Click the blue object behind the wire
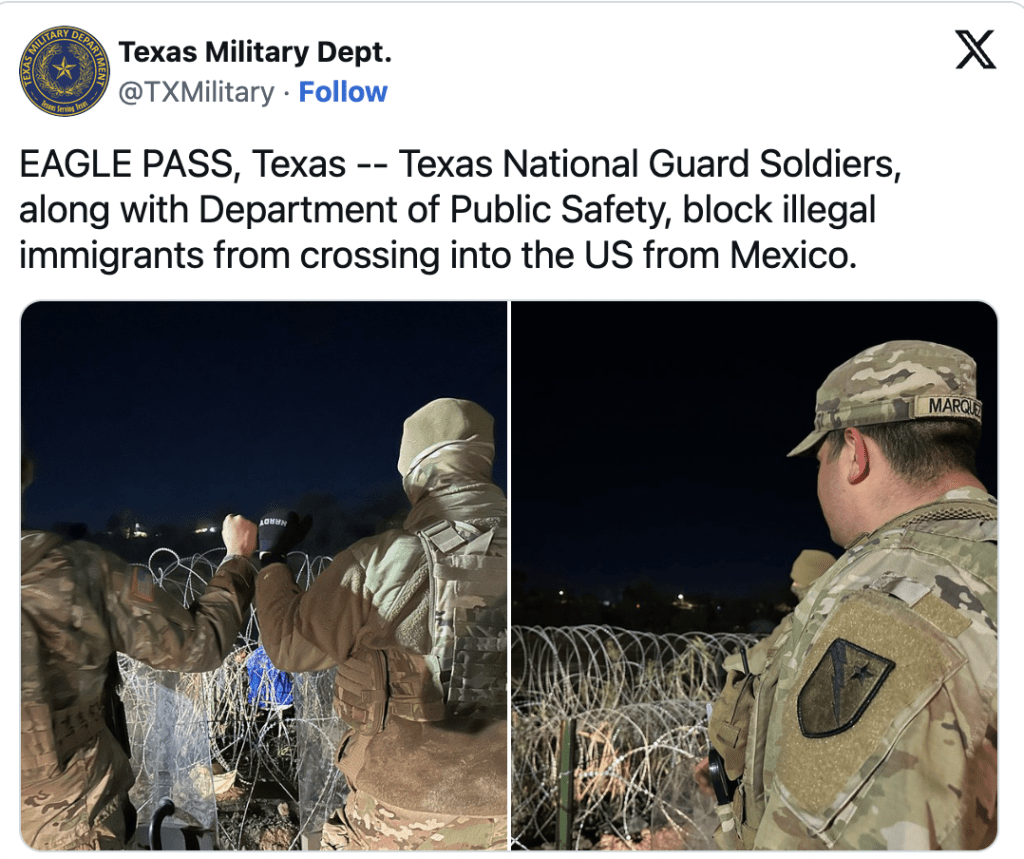1024x859 pixels. pos(270,678)
